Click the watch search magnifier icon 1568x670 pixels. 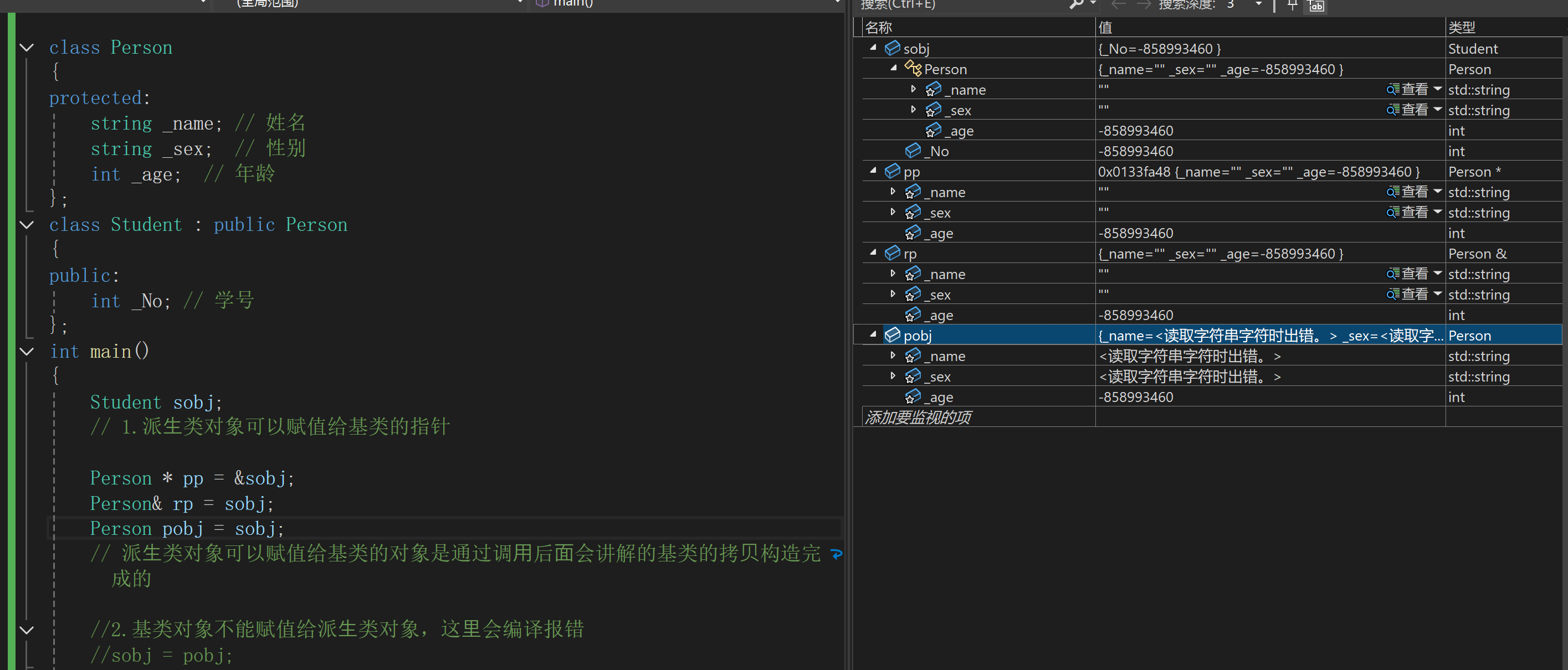click(x=1077, y=5)
